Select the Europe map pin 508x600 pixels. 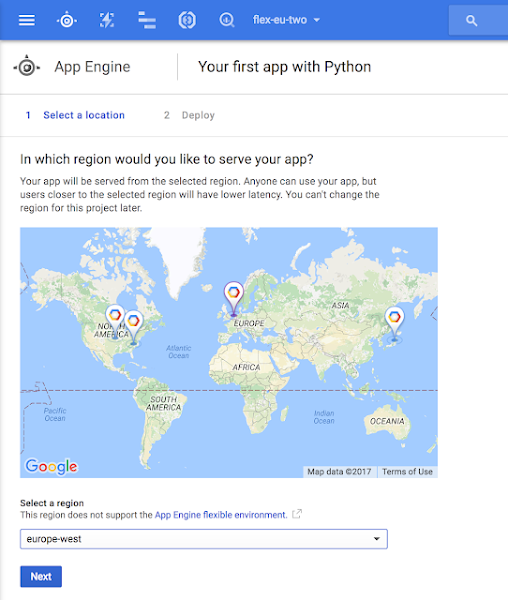(233, 299)
